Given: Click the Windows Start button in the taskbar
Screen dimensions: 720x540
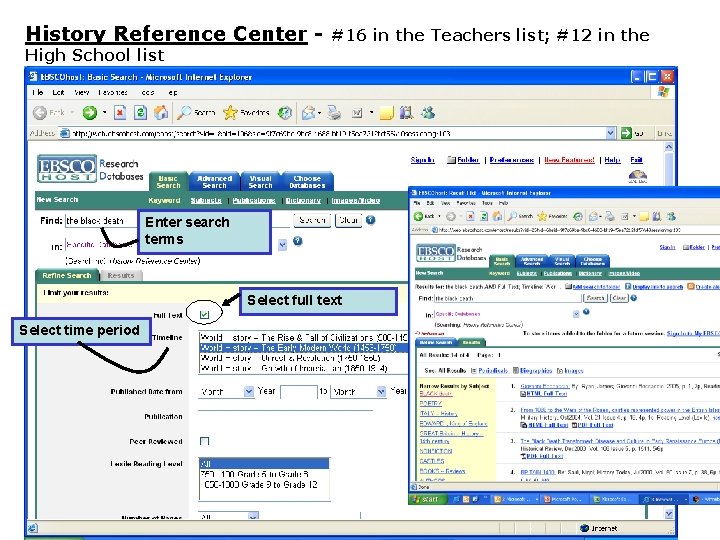Looking at the screenshot, I should tap(426, 499).
